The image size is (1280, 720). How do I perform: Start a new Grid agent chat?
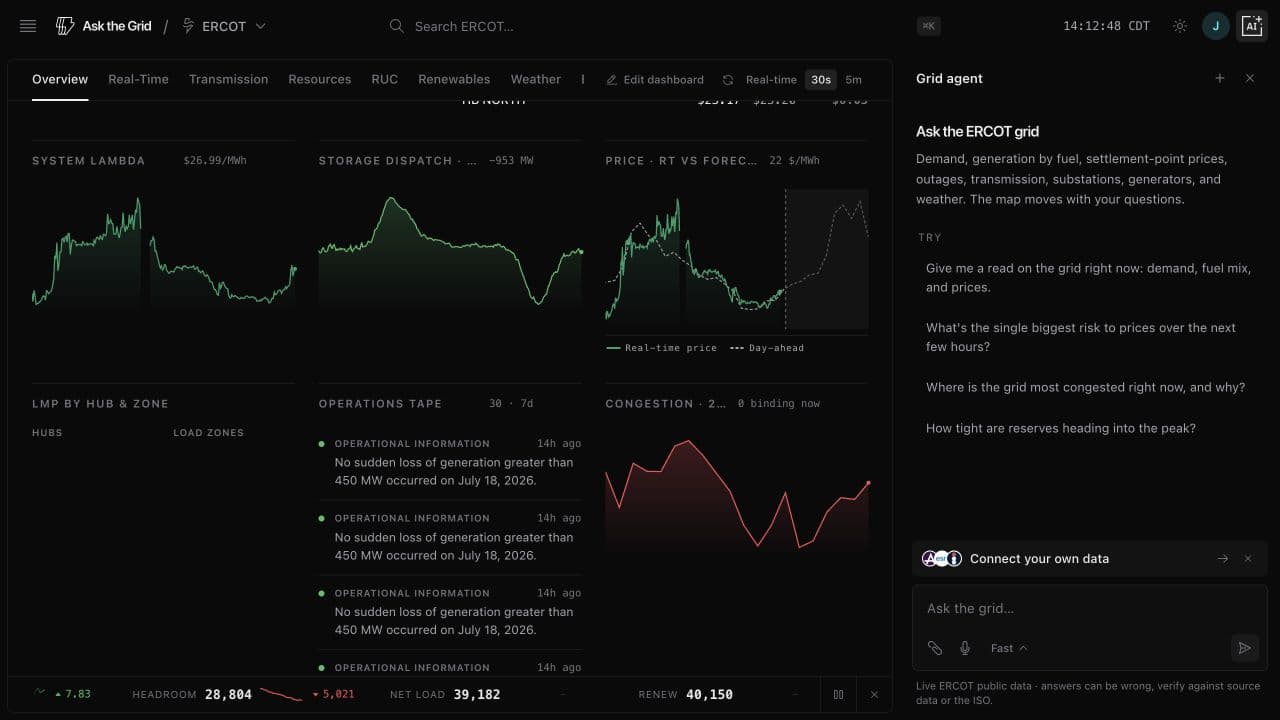point(1219,78)
